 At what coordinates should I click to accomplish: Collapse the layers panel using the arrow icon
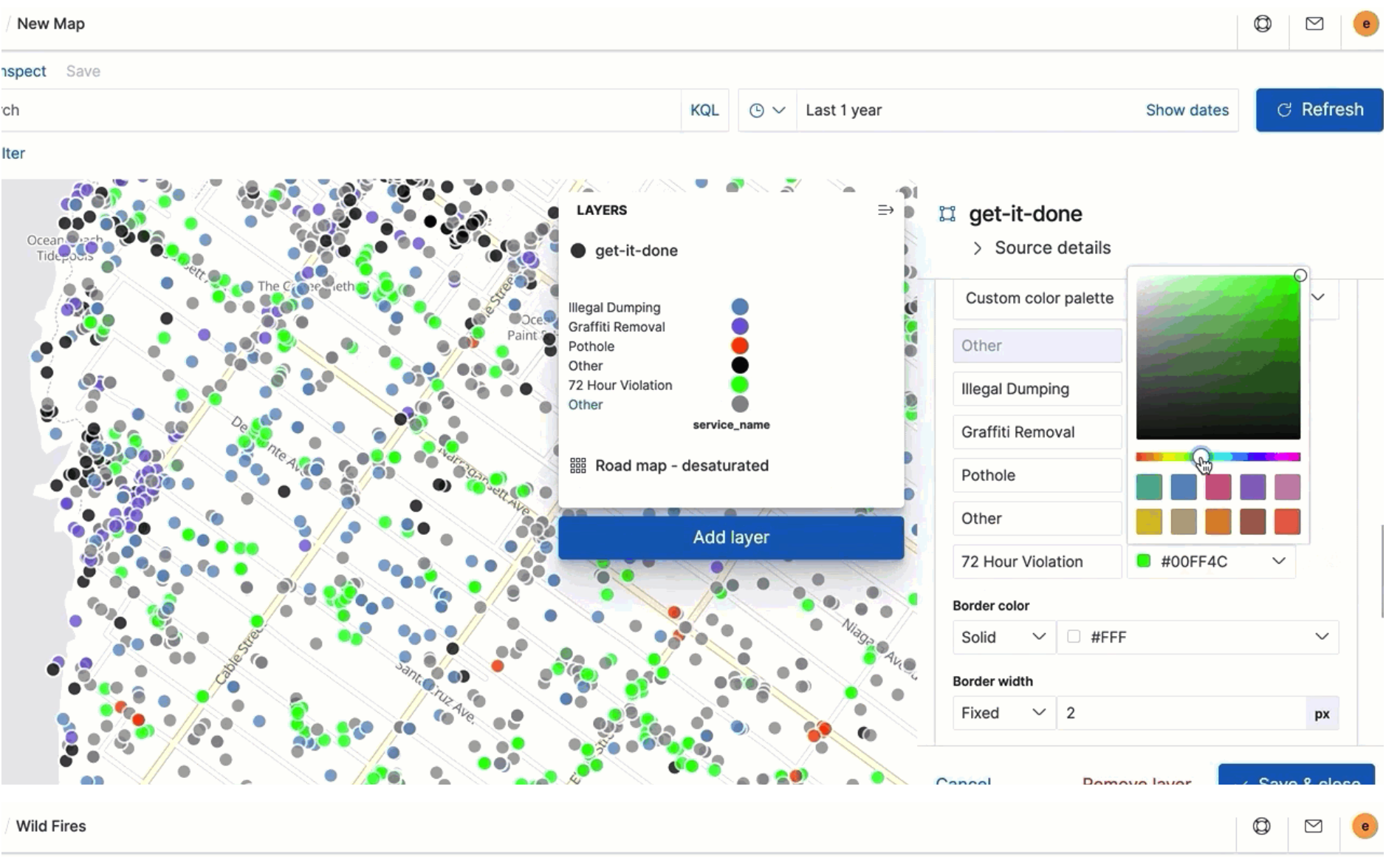[885, 211]
